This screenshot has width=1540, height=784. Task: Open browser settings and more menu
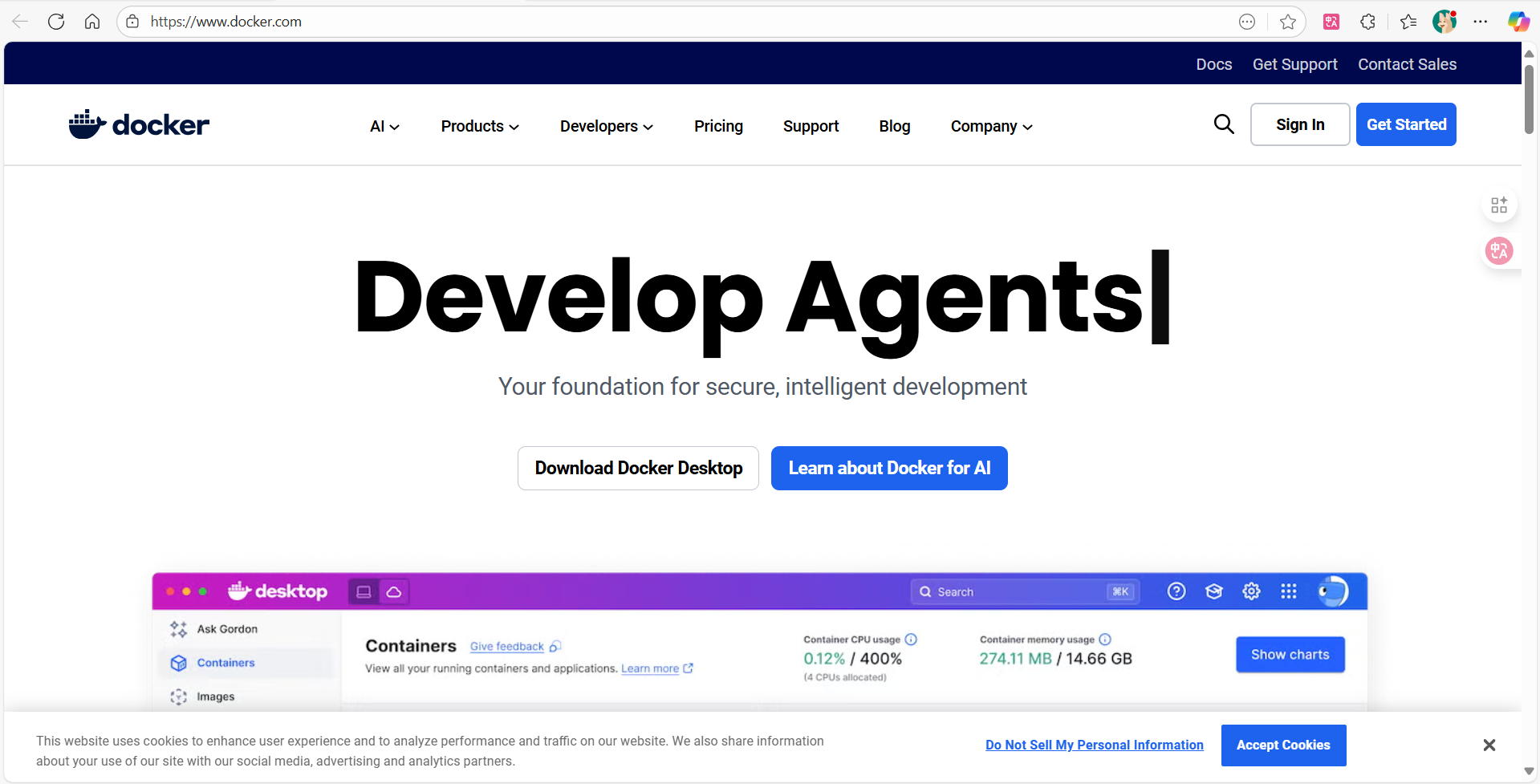point(1481,22)
